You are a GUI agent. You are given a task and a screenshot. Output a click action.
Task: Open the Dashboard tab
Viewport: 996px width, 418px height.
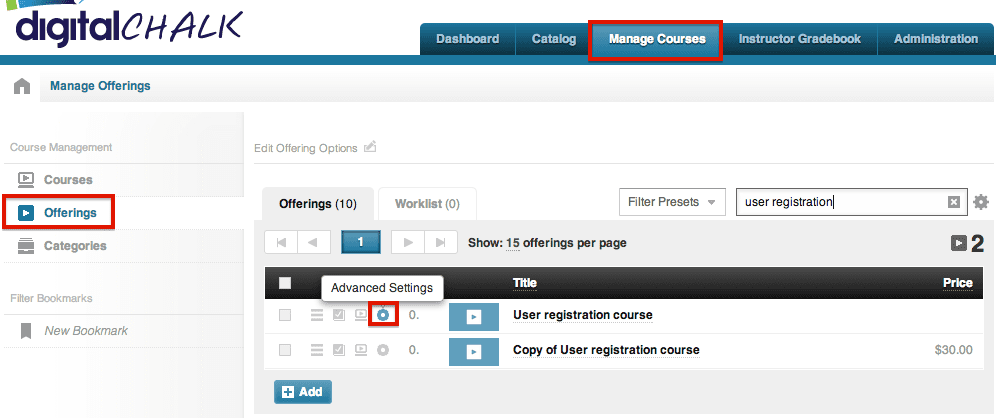point(468,39)
